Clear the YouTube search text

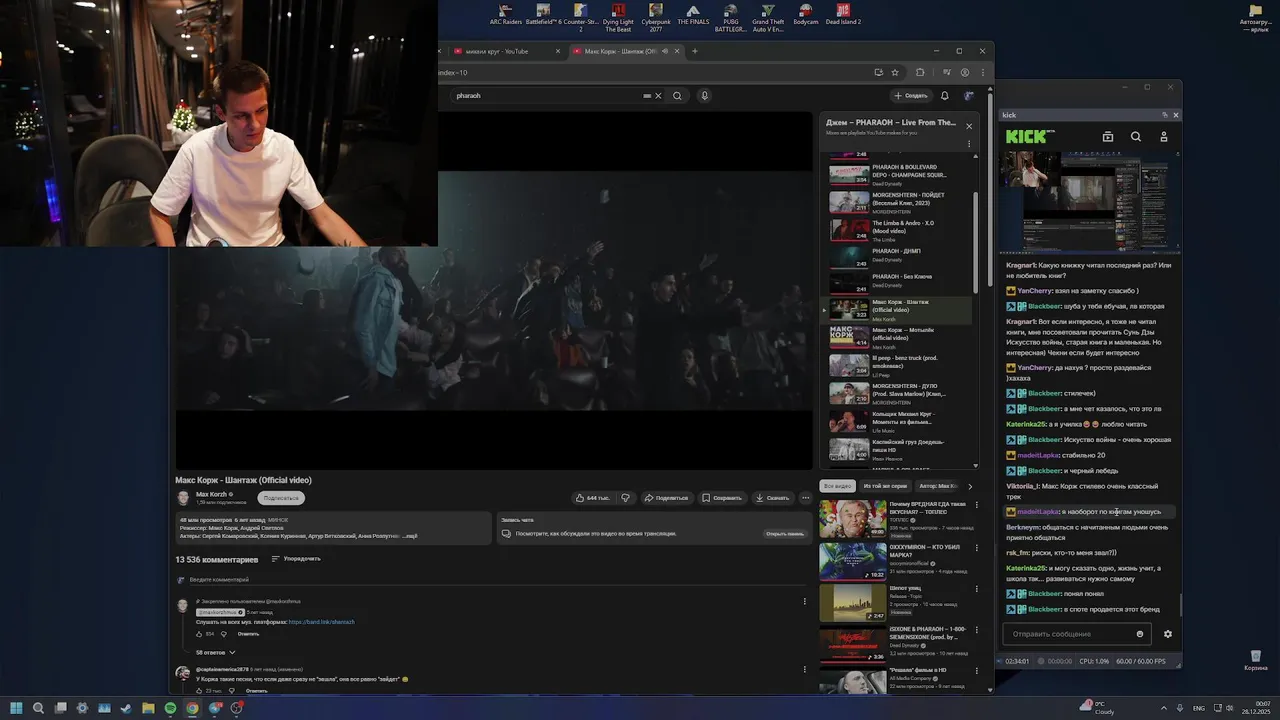[x=658, y=96]
